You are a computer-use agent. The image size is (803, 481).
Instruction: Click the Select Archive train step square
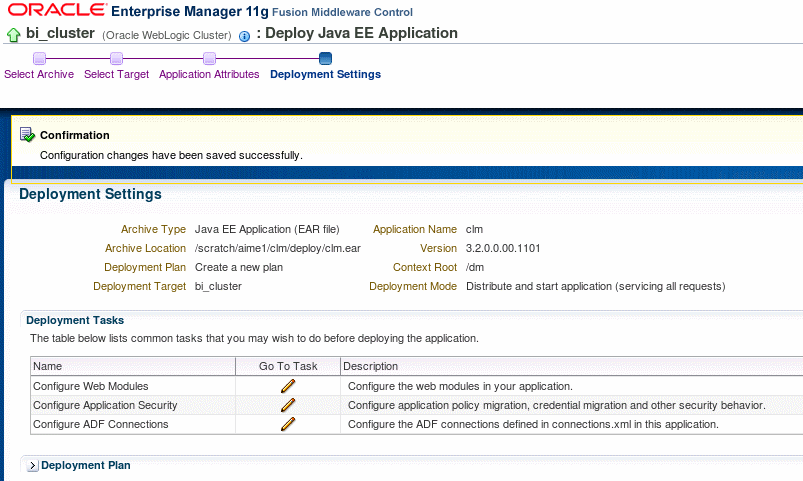click(x=39, y=58)
